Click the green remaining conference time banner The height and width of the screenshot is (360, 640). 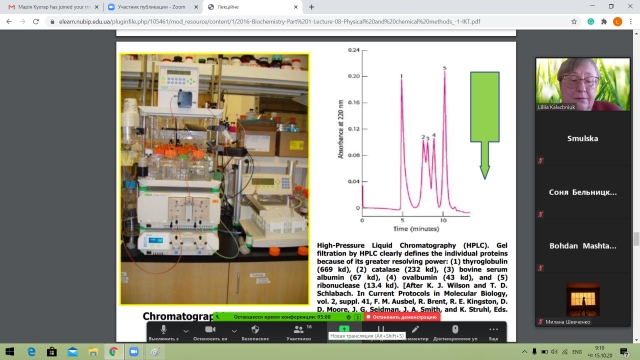pyautogui.click(x=282, y=317)
